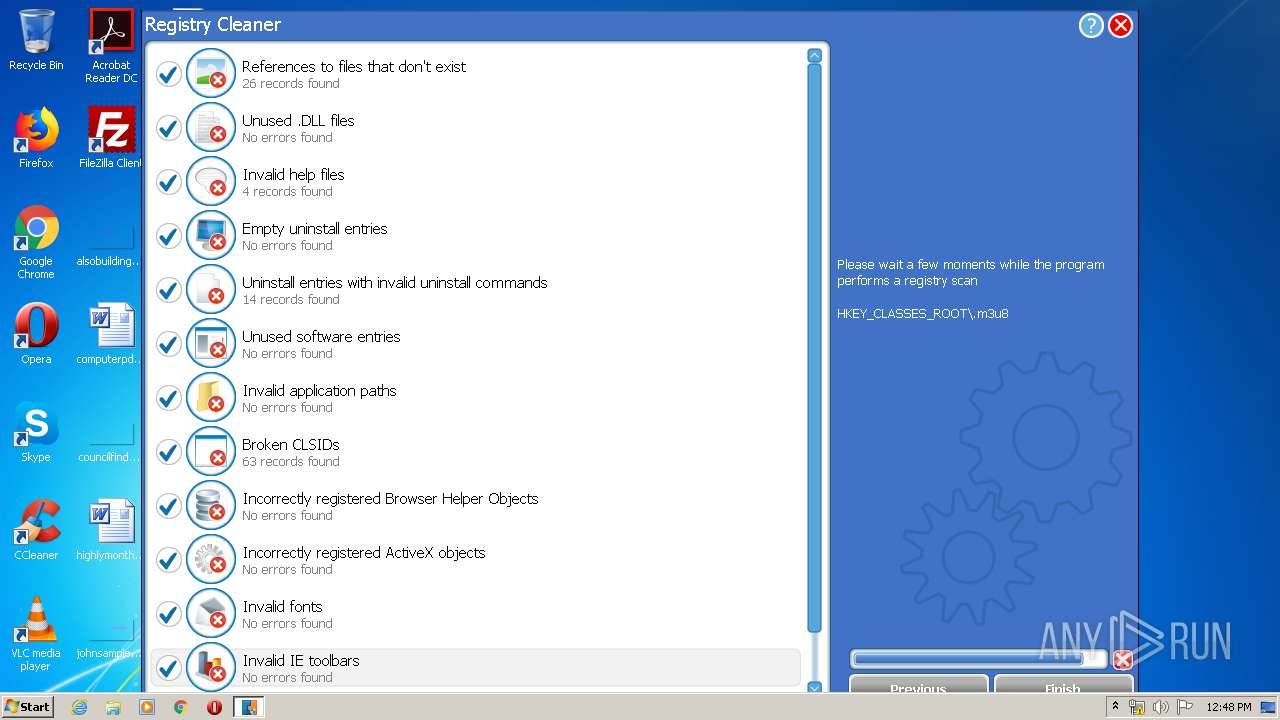
Task: Click the Browser Helper Objects category icon
Action: 211,506
